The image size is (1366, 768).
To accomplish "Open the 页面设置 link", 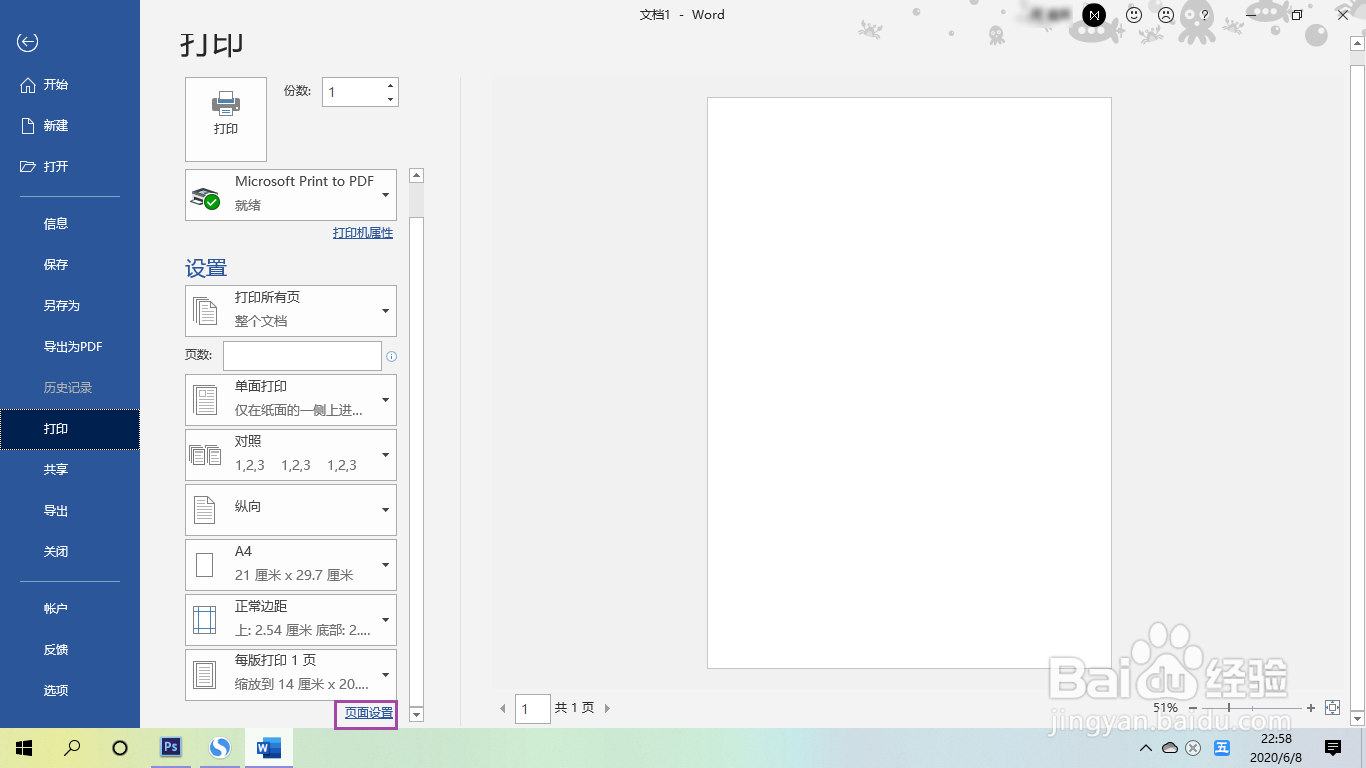I will (369, 713).
